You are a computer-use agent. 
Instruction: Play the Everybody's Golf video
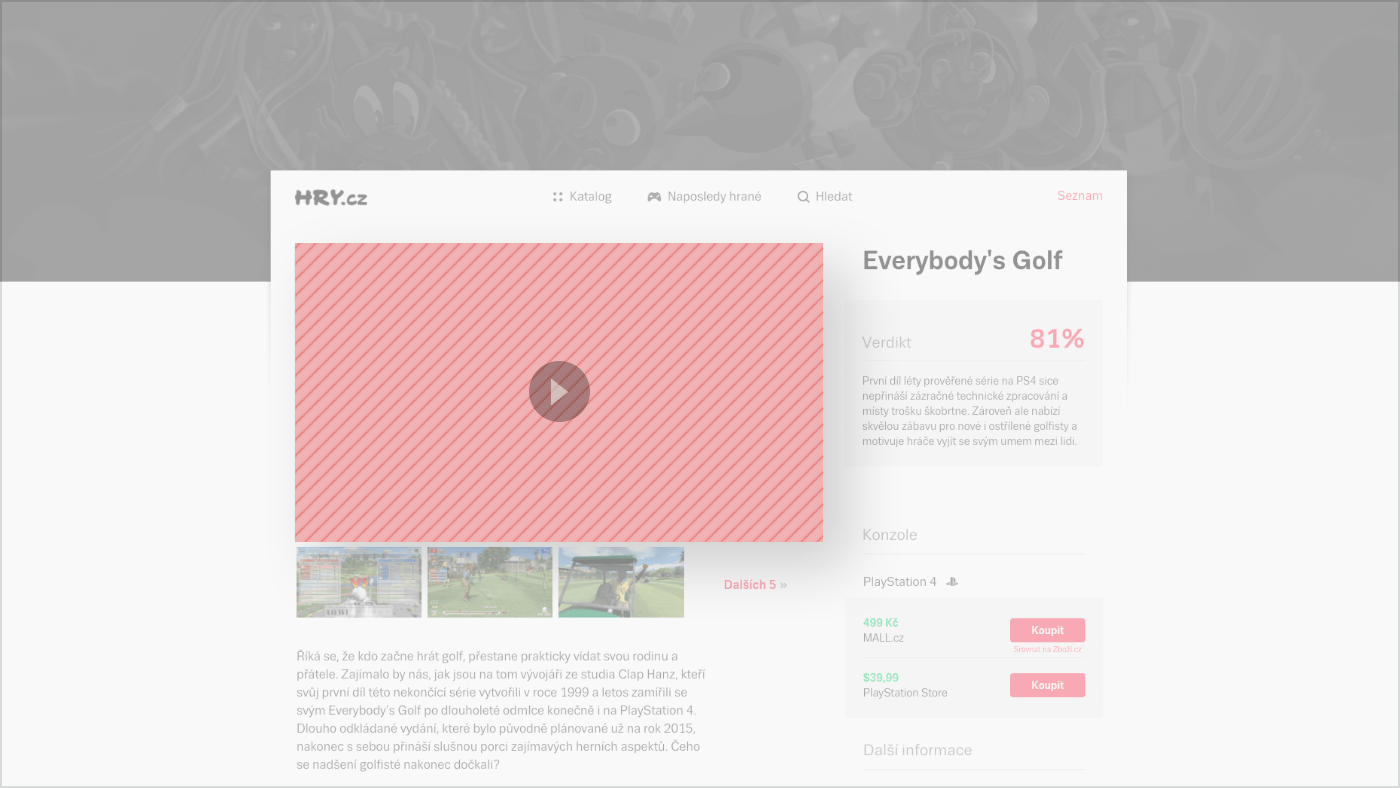pos(559,391)
